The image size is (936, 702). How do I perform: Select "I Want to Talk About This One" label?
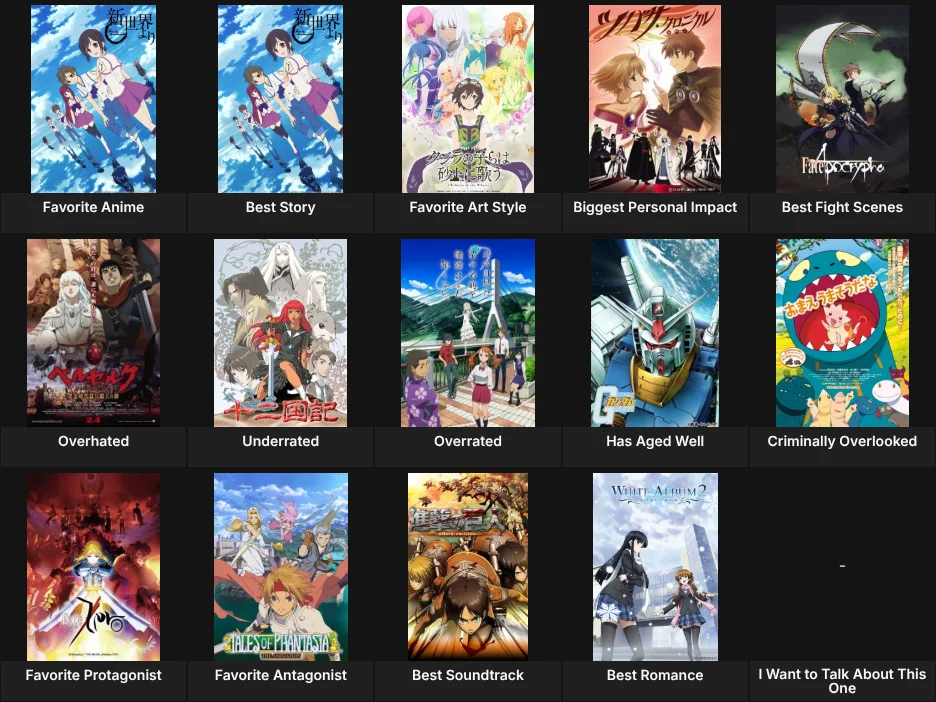click(x=842, y=681)
